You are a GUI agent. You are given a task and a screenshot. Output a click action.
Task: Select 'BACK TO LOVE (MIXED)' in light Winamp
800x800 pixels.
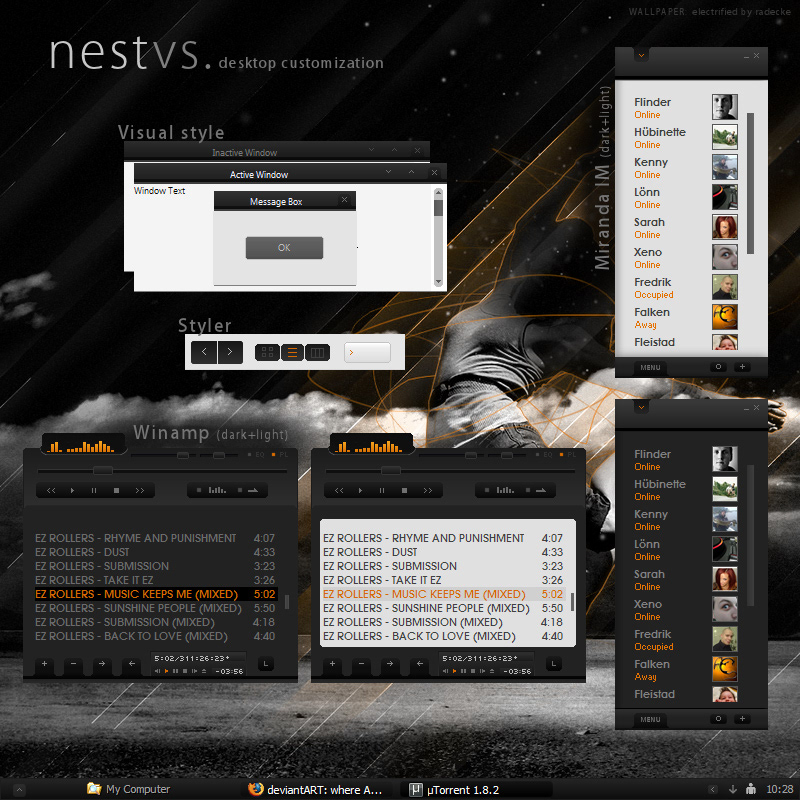pos(443,636)
